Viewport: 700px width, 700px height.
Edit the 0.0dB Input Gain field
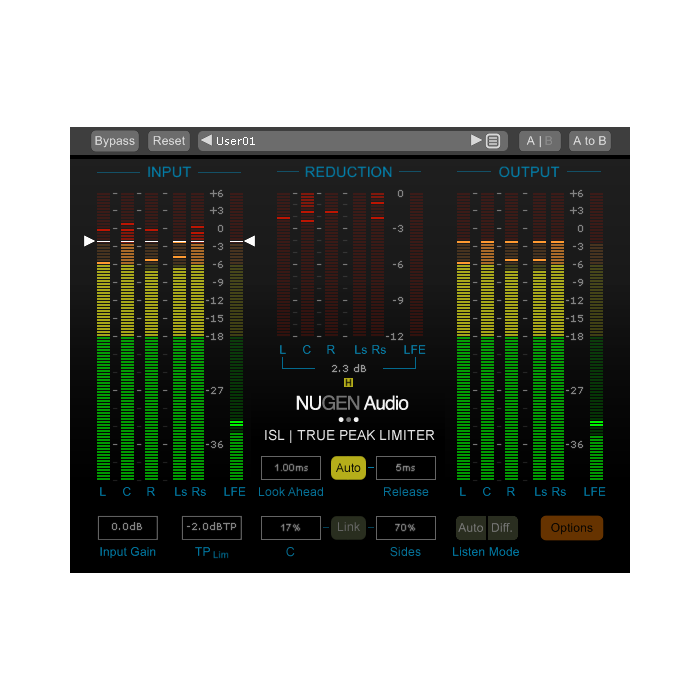click(128, 528)
